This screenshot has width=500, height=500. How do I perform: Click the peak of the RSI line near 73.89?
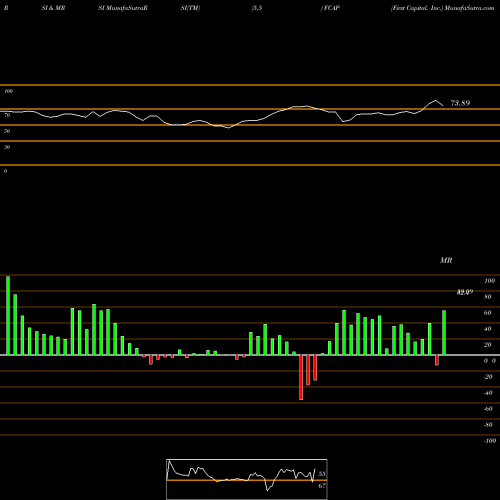click(436, 100)
